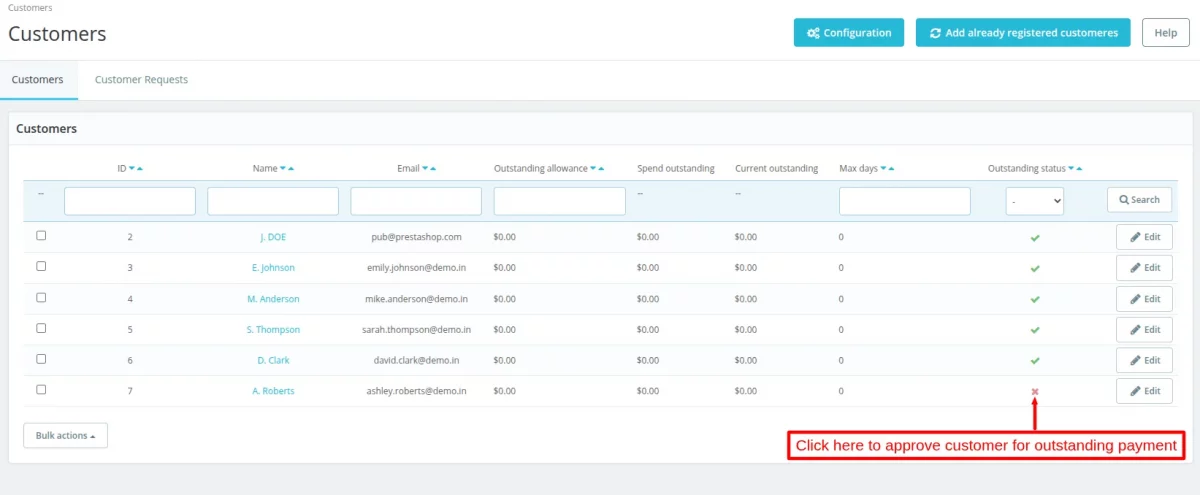Edit customer E. Johnson
This screenshot has height=495, width=1200.
click(1144, 268)
